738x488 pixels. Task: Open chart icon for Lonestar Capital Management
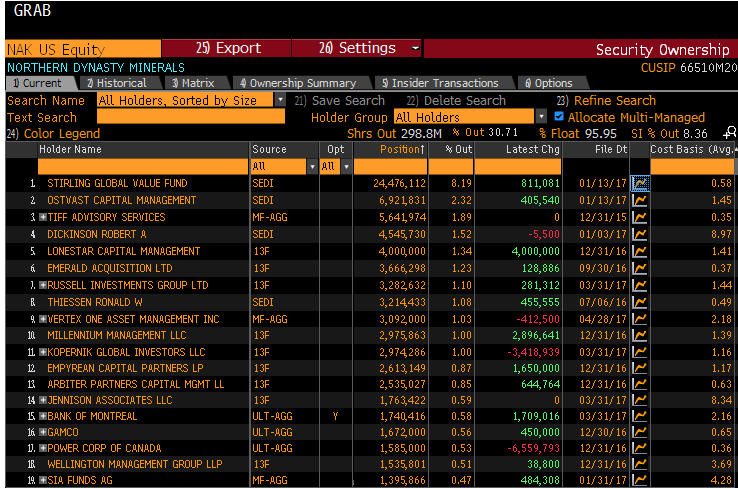click(640, 251)
